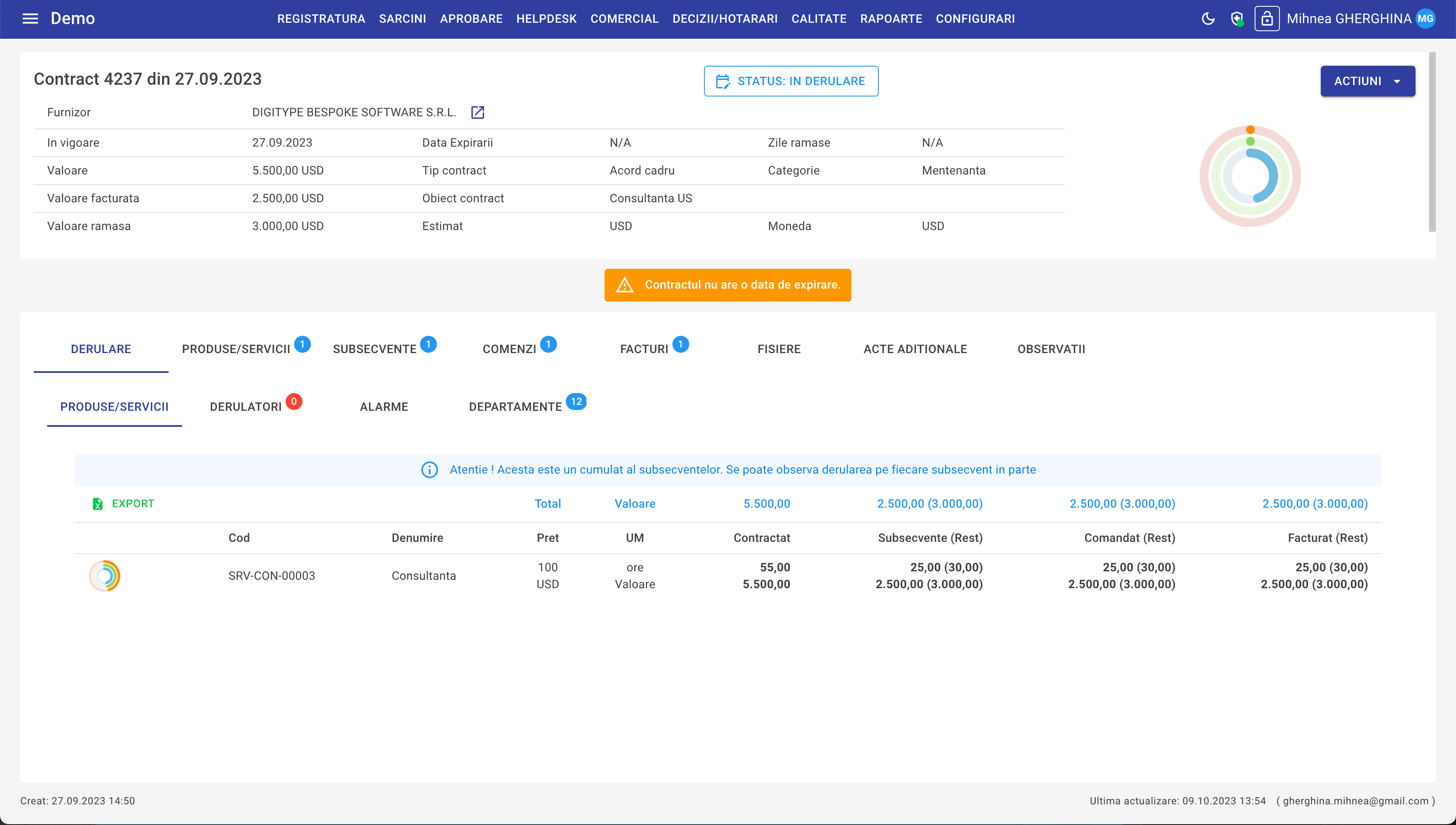1456x825 pixels.
Task: Switch to the FACTURI tab
Action: (644, 349)
